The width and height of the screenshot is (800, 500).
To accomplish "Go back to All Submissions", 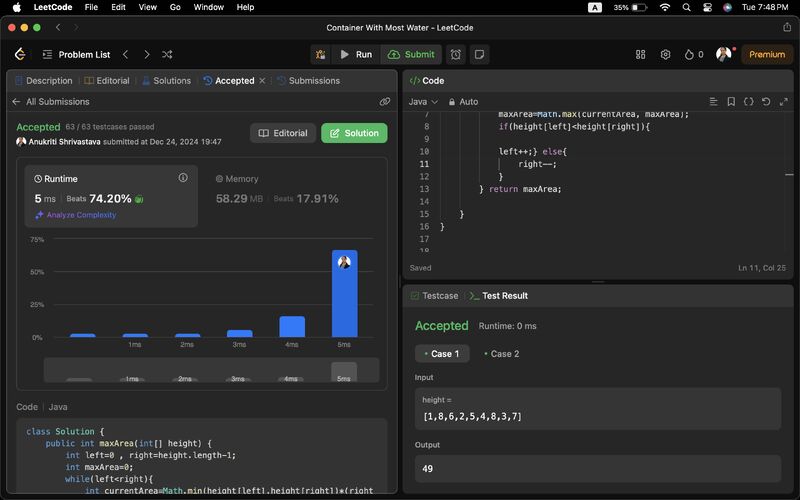I will coord(51,102).
